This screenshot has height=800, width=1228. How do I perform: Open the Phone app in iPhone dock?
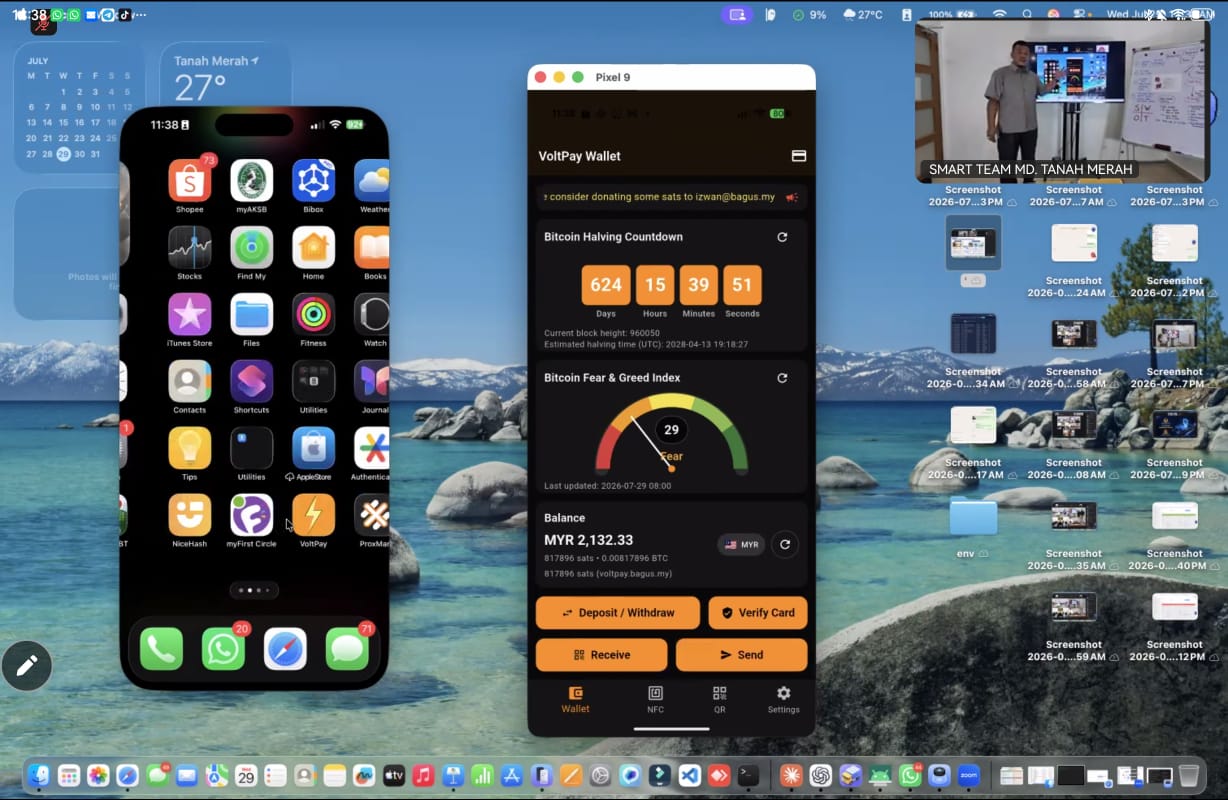pyautogui.click(x=161, y=649)
